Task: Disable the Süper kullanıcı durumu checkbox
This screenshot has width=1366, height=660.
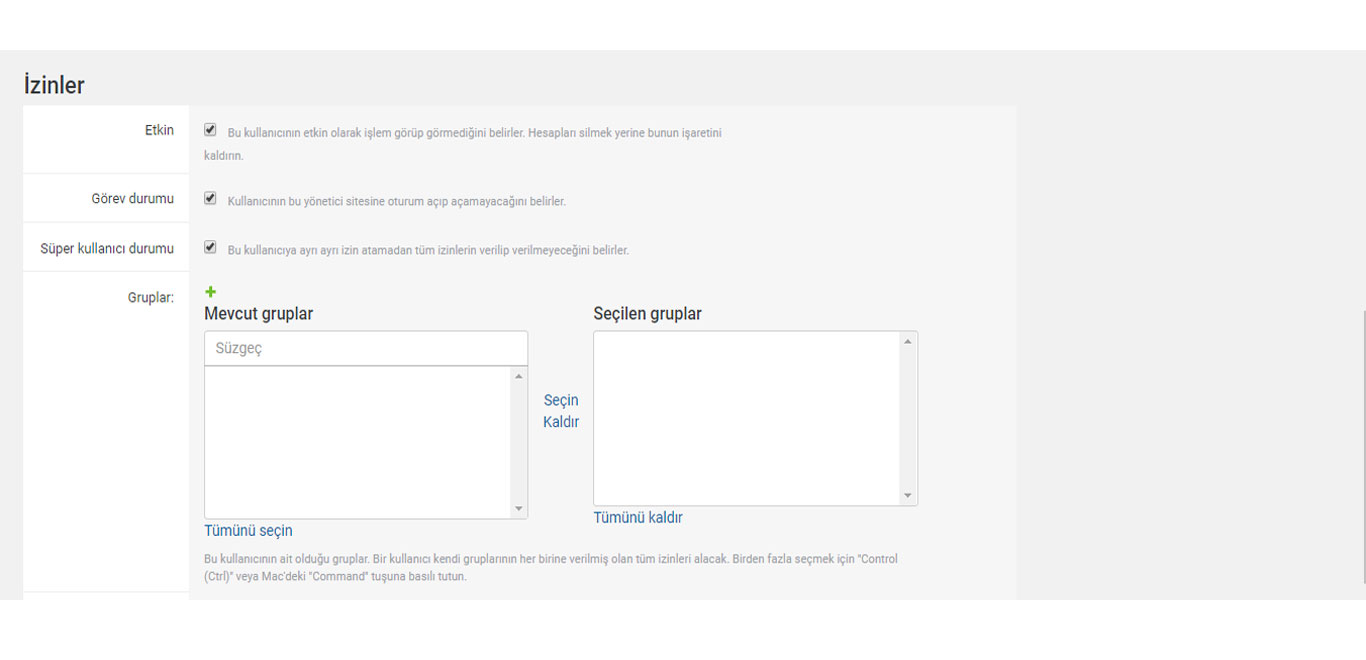Action: (x=210, y=247)
